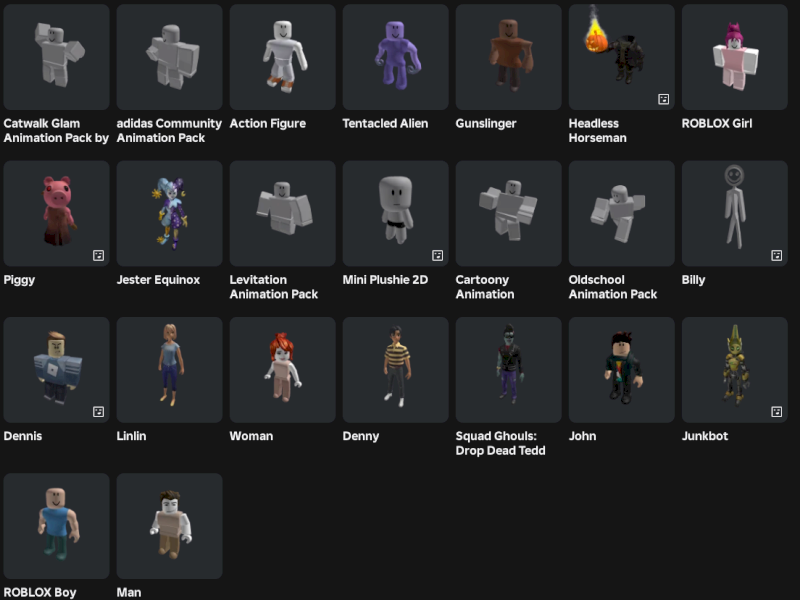Click the bundle badge icon on Mini Plushie 2D
800x600 pixels.
437,255
